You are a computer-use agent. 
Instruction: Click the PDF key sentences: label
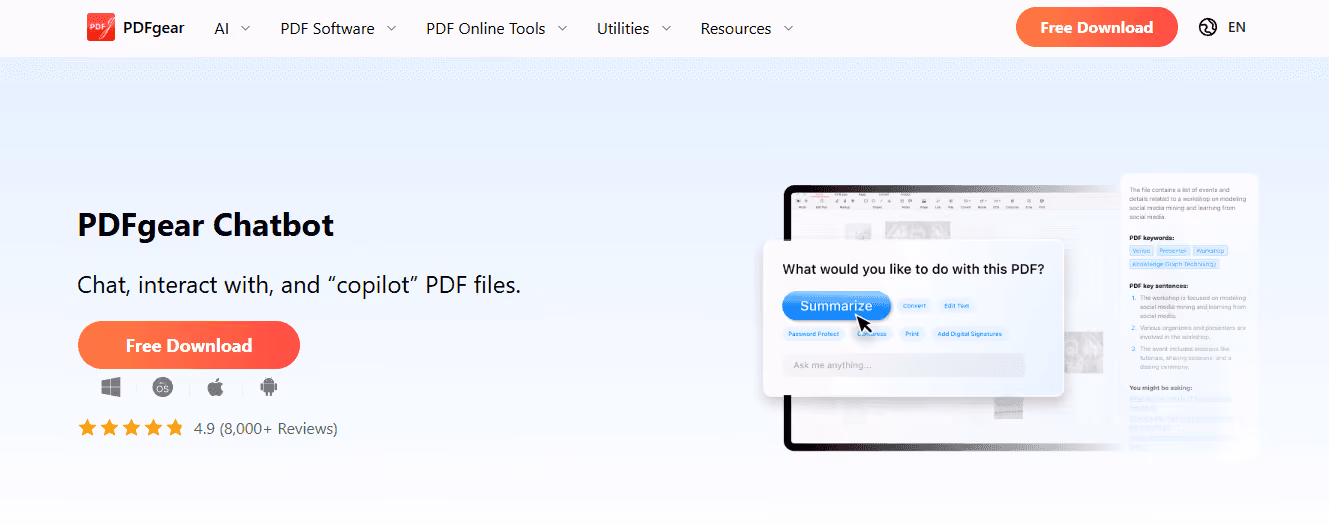[x=1158, y=285]
